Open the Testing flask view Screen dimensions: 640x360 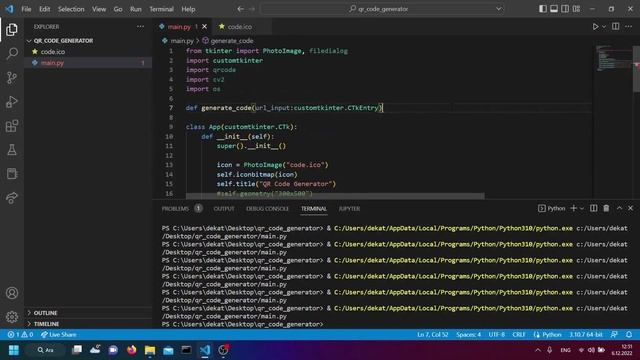tap(12, 150)
